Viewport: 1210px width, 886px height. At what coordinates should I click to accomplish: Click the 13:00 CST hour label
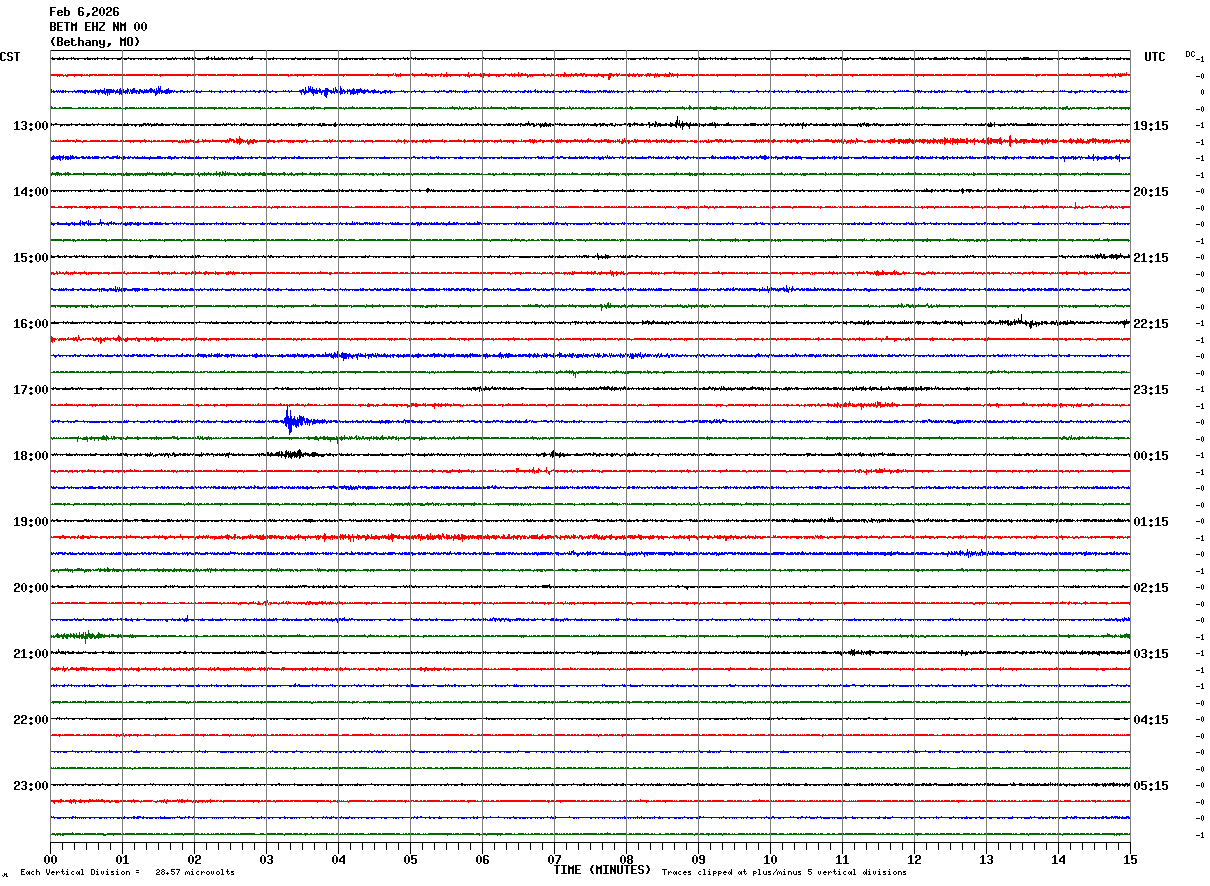[x=31, y=125]
